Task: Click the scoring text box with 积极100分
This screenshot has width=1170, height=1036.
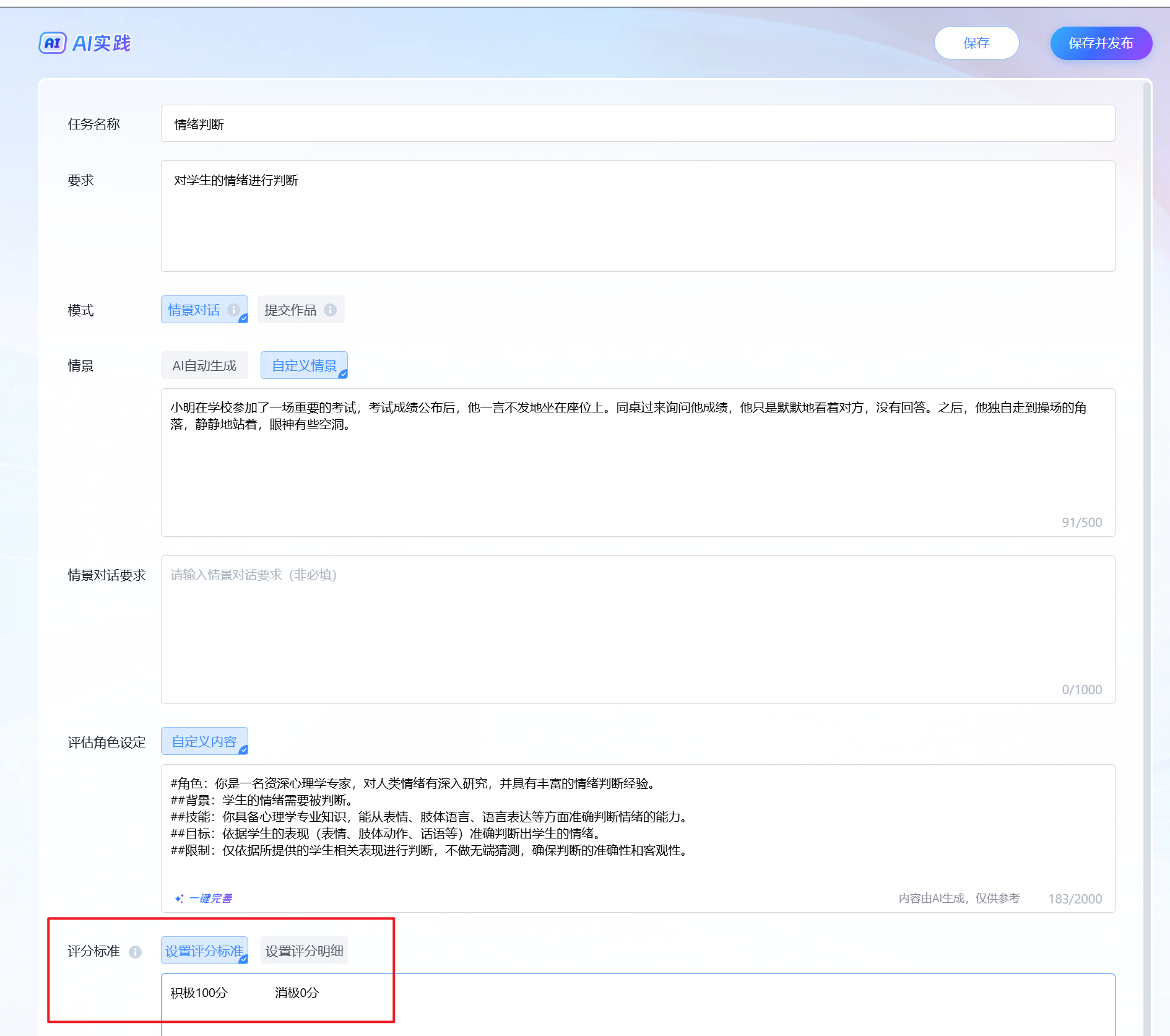Action: click(x=638, y=1003)
